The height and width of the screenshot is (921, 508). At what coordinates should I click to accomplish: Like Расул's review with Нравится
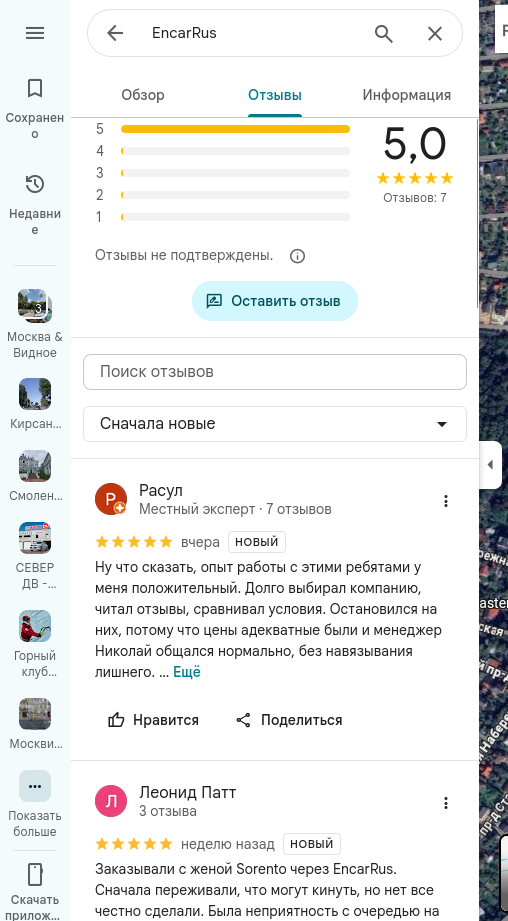[153, 720]
